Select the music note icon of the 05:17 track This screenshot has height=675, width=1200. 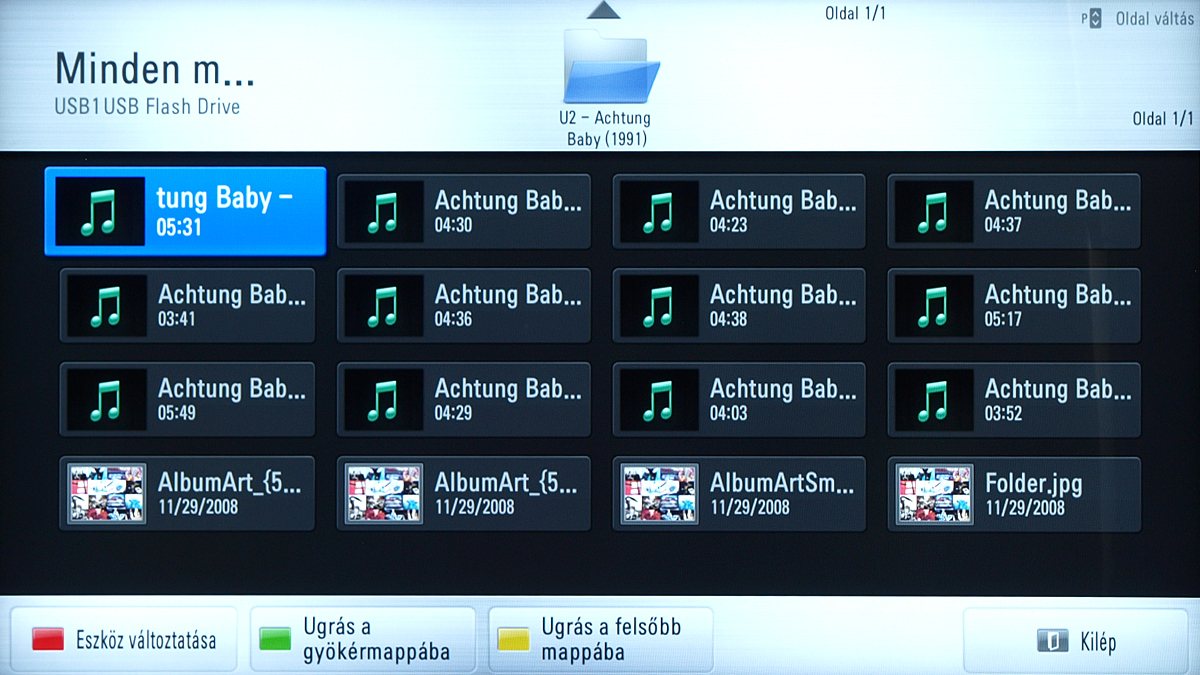pos(932,306)
